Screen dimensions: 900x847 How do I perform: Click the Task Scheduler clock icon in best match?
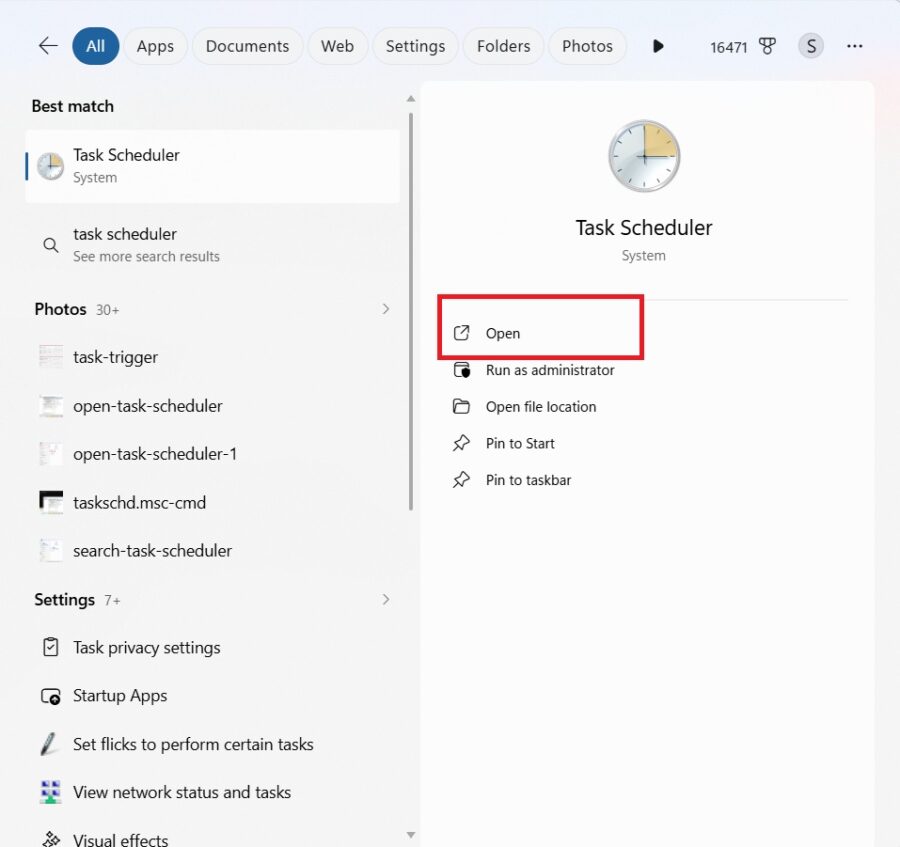click(x=51, y=166)
